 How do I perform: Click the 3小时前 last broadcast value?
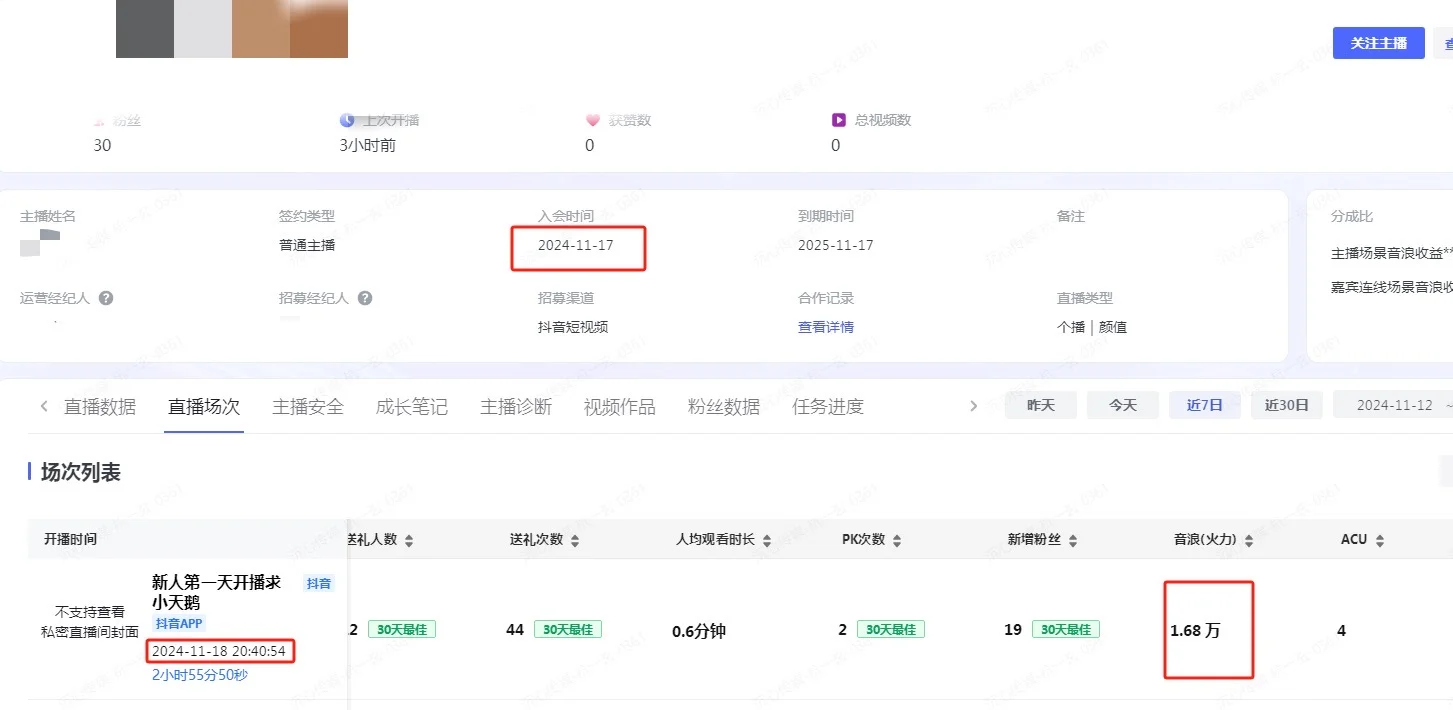(x=367, y=145)
